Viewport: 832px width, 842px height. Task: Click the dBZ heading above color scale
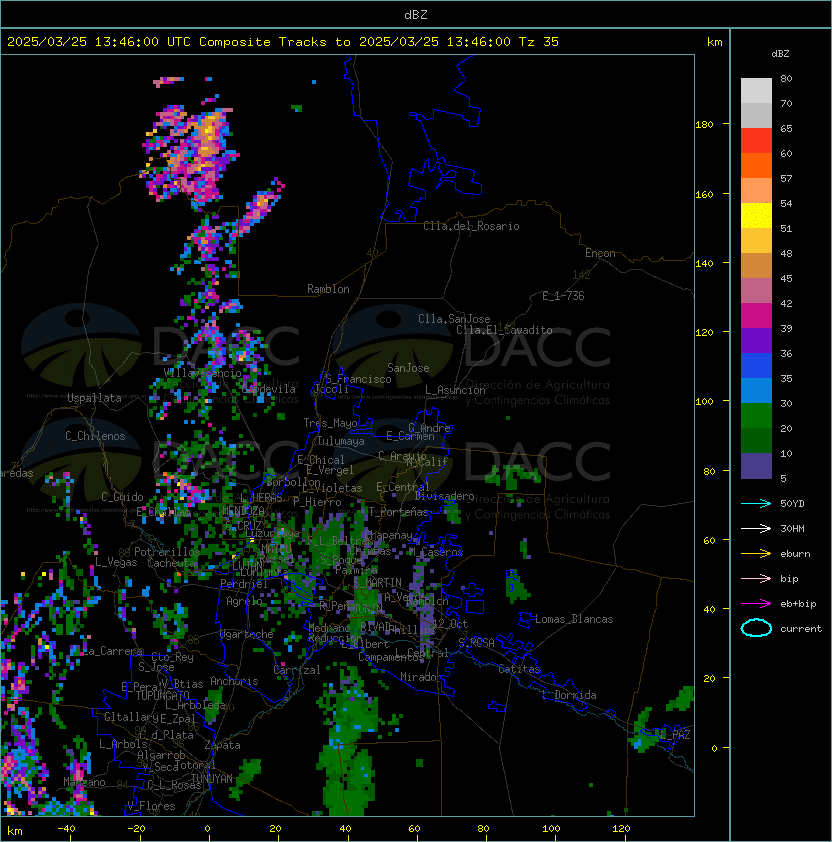[x=780, y=54]
